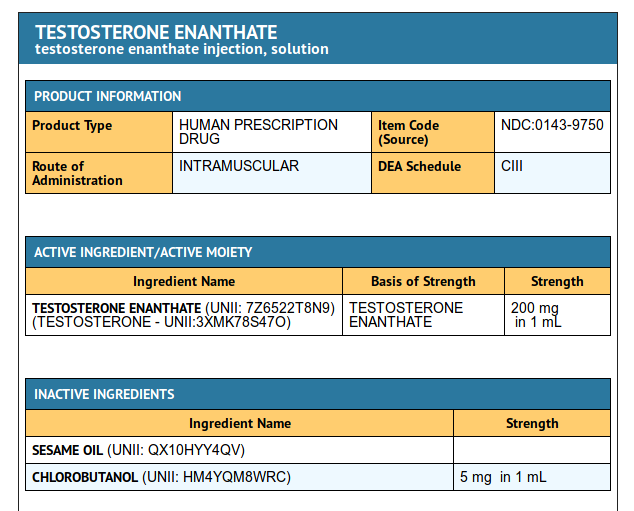The width and height of the screenshot is (634, 511).
Task: Click Ingredient Name header under Inactive Ingredients
Action: [x=240, y=423]
